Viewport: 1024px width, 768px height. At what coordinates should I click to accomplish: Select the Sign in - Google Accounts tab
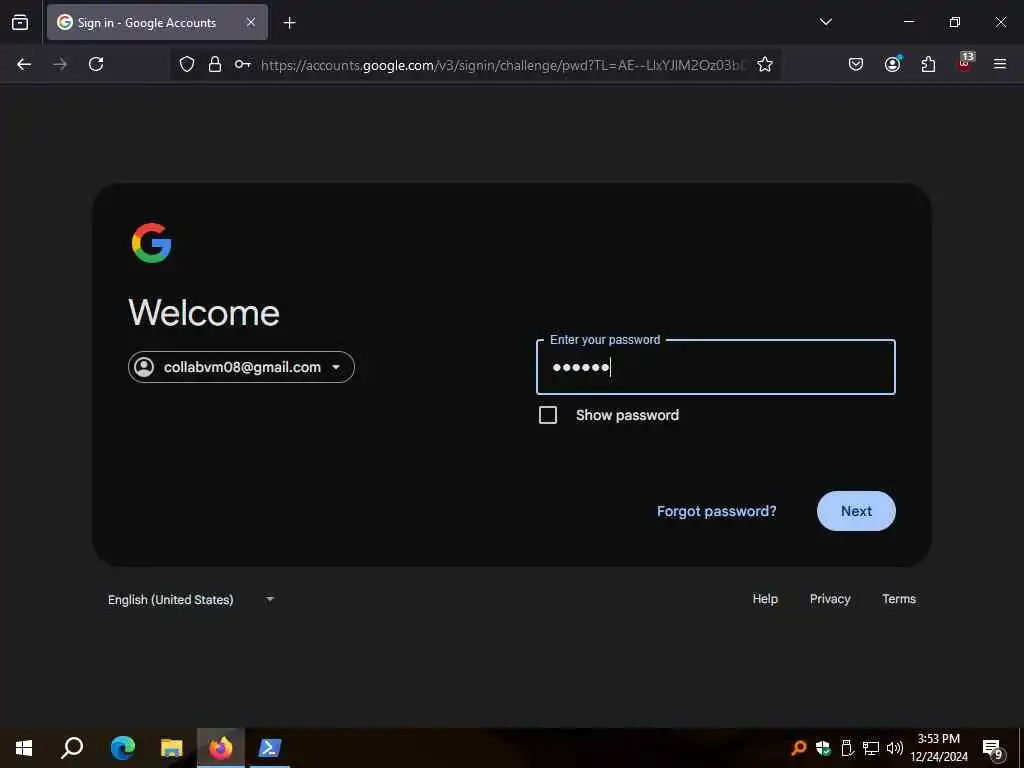tap(157, 22)
